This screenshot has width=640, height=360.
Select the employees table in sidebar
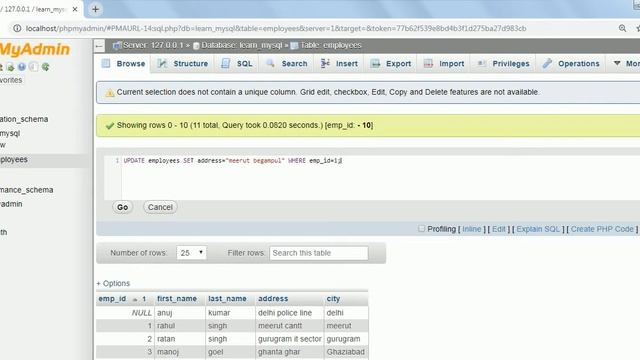pos(14,160)
